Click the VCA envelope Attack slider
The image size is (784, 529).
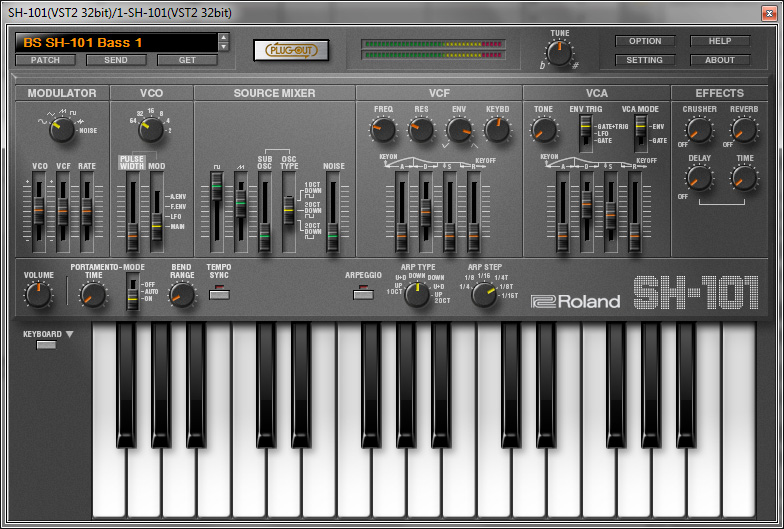[x=562, y=212]
